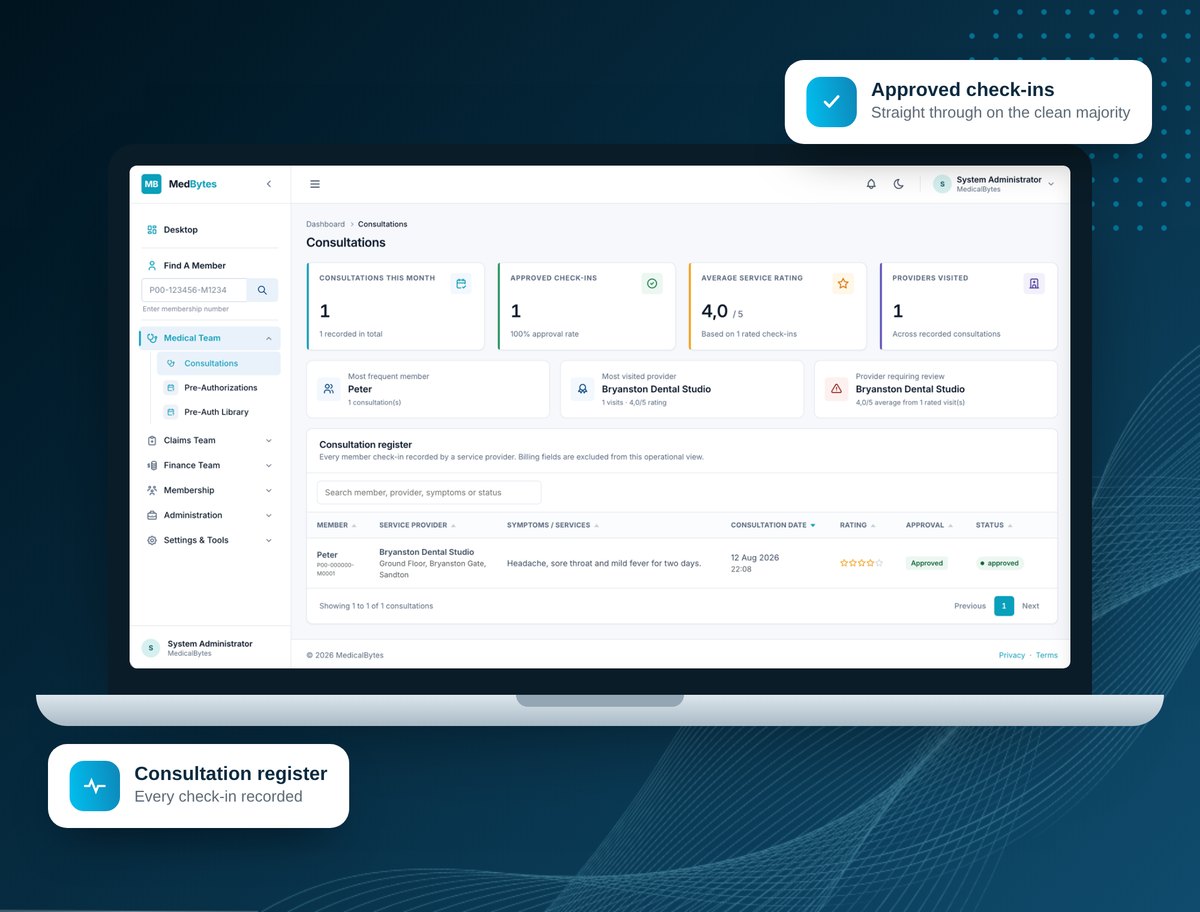Click the Dashboard breadcrumb link
Viewport: 1200px width, 912px height.
pyautogui.click(x=325, y=224)
